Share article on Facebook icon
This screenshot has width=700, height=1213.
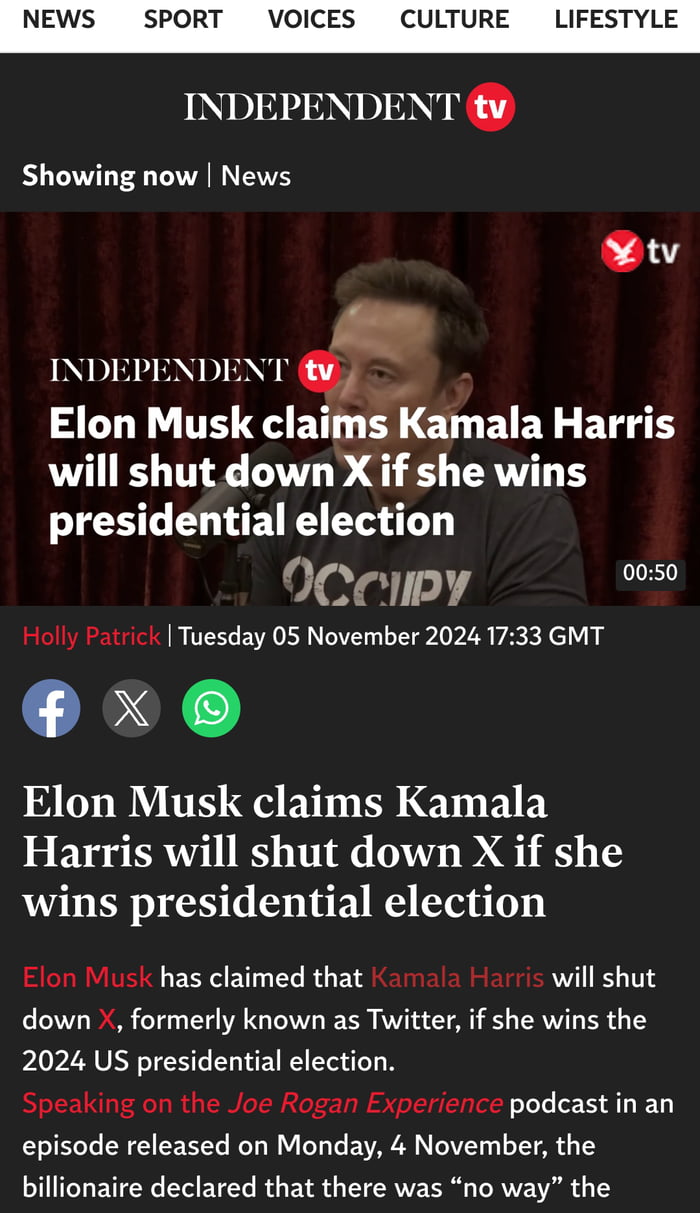coord(51,708)
